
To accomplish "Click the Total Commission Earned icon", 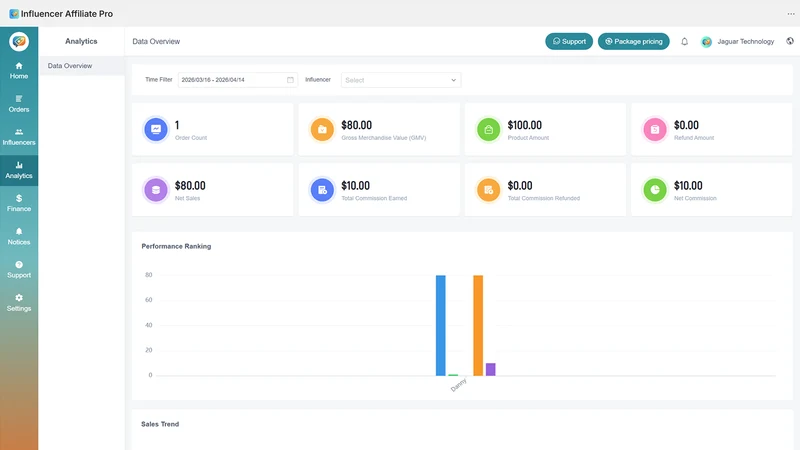I will point(322,190).
